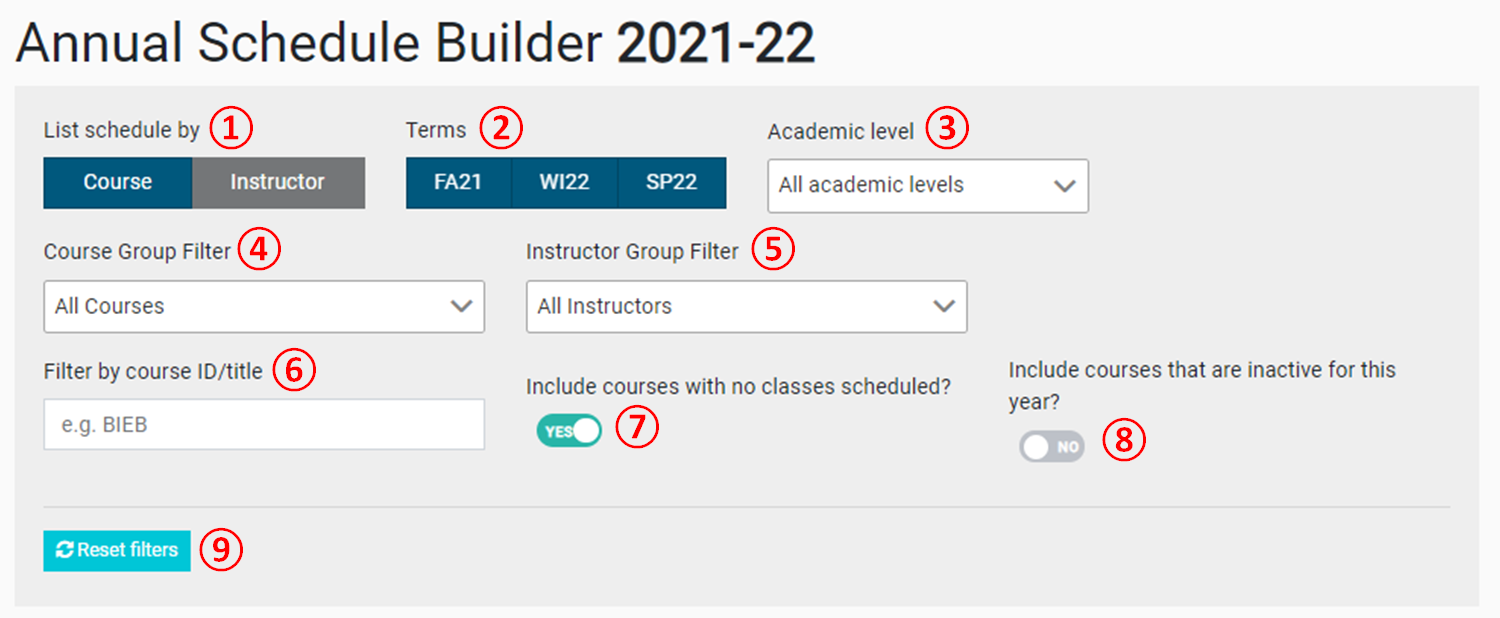Disable including courses with no classes scheduled

coord(566,430)
